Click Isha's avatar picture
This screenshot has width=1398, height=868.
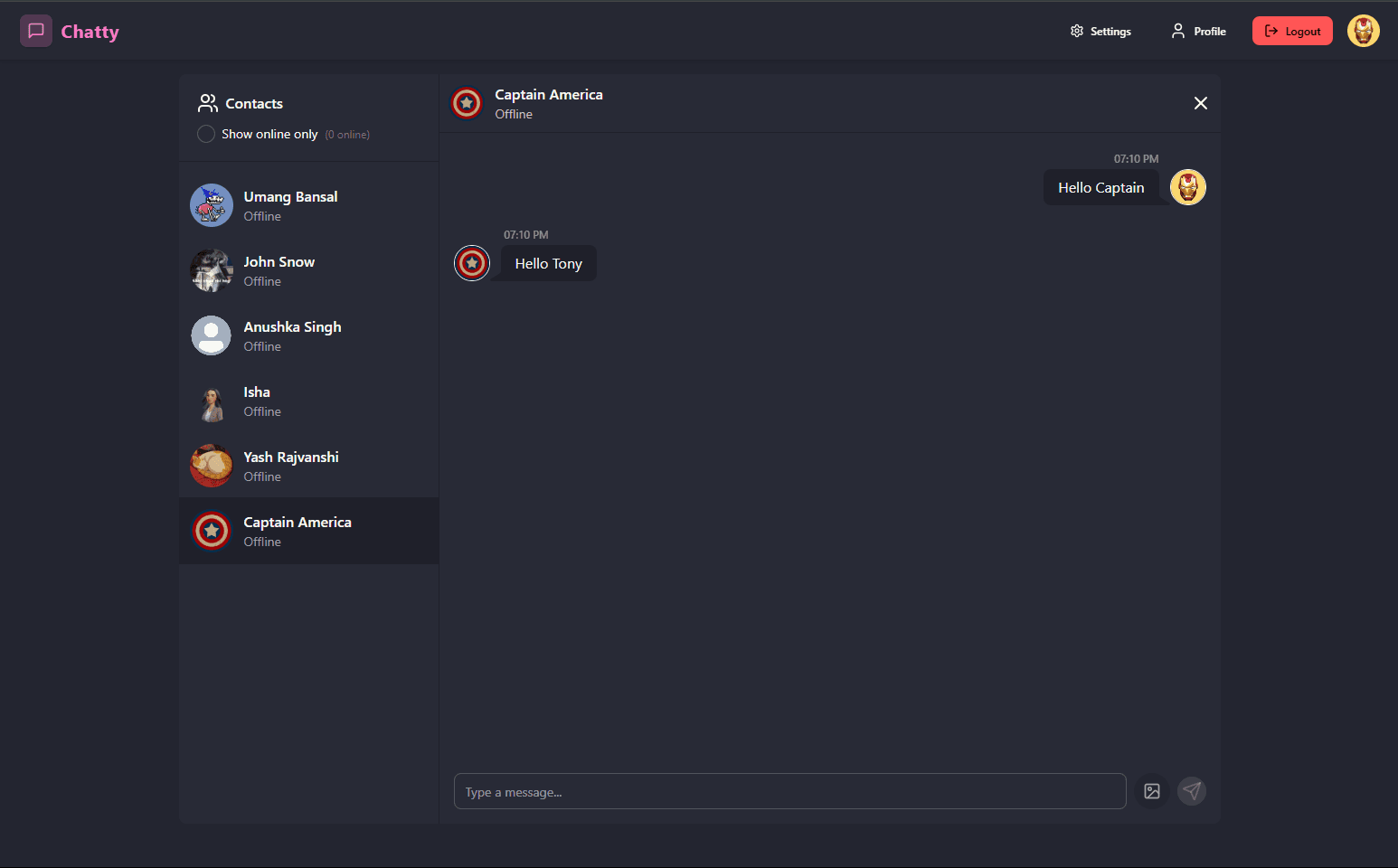click(x=212, y=401)
